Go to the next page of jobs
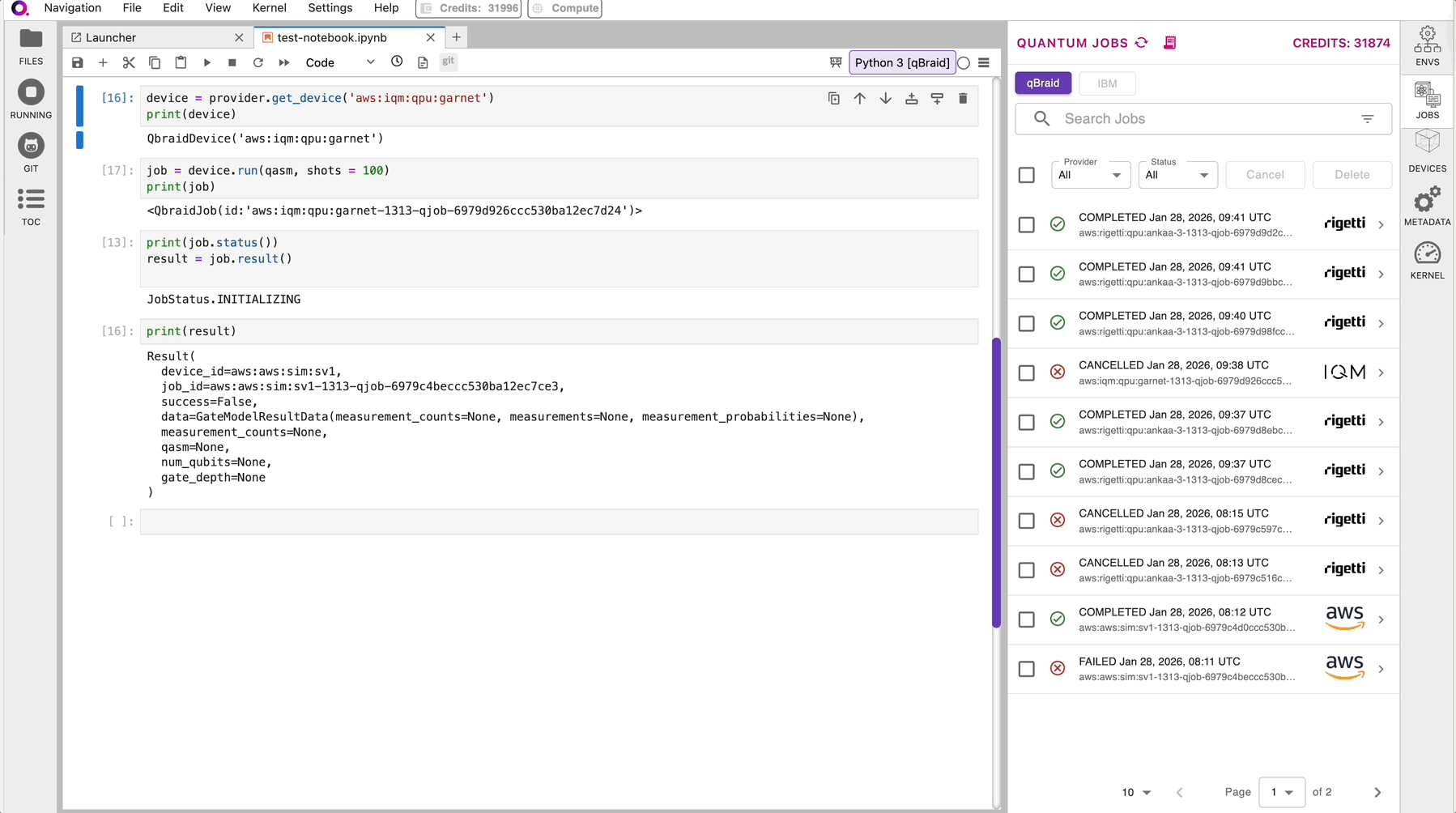 pyautogui.click(x=1377, y=792)
